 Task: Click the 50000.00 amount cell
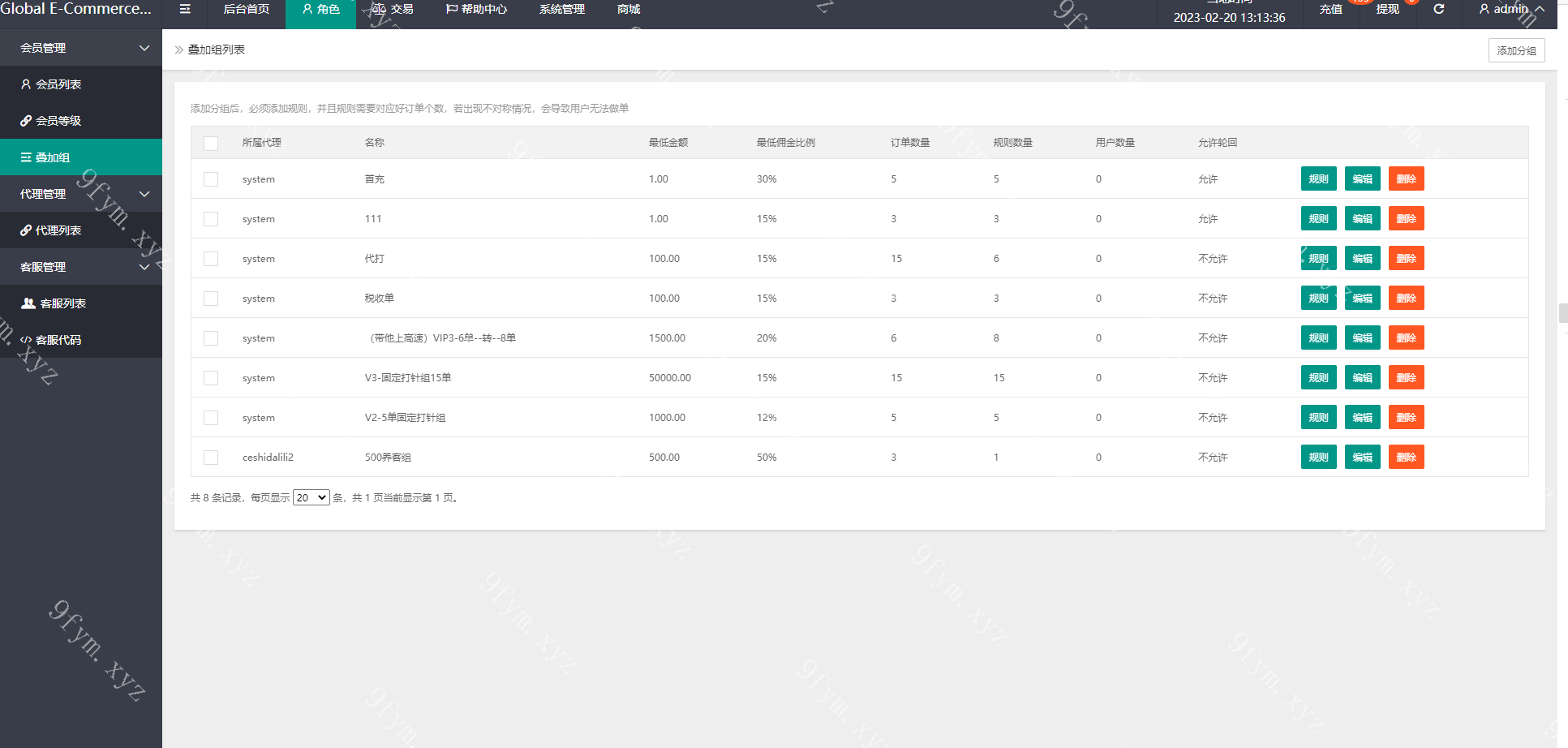tap(670, 378)
